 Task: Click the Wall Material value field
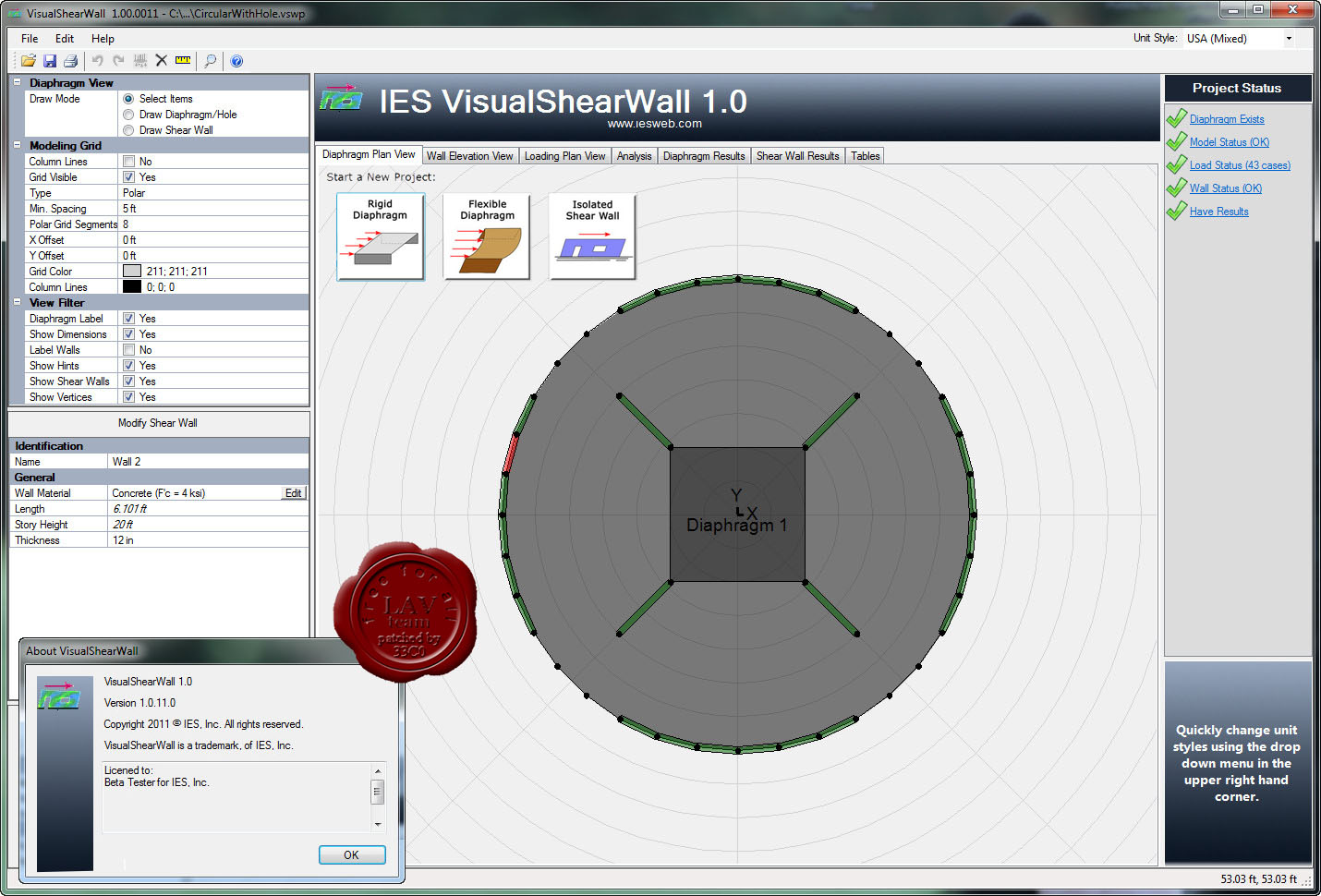click(x=195, y=493)
